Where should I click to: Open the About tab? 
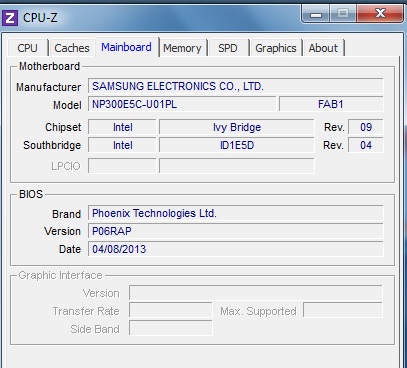(x=323, y=48)
